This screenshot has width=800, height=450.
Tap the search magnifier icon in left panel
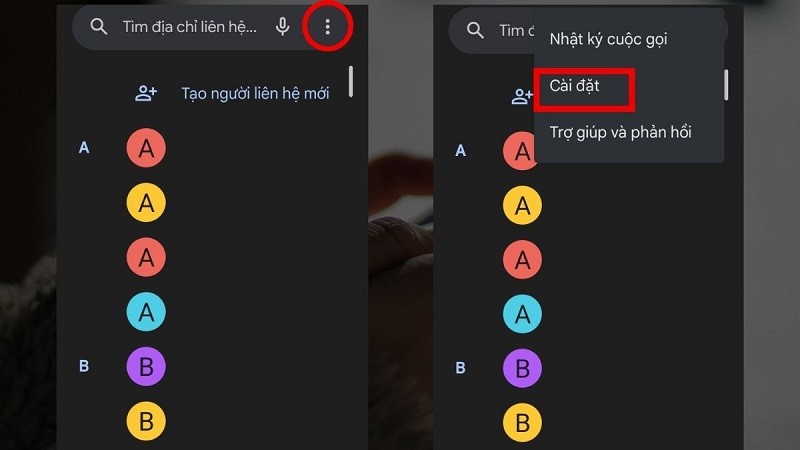pyautogui.click(x=98, y=27)
